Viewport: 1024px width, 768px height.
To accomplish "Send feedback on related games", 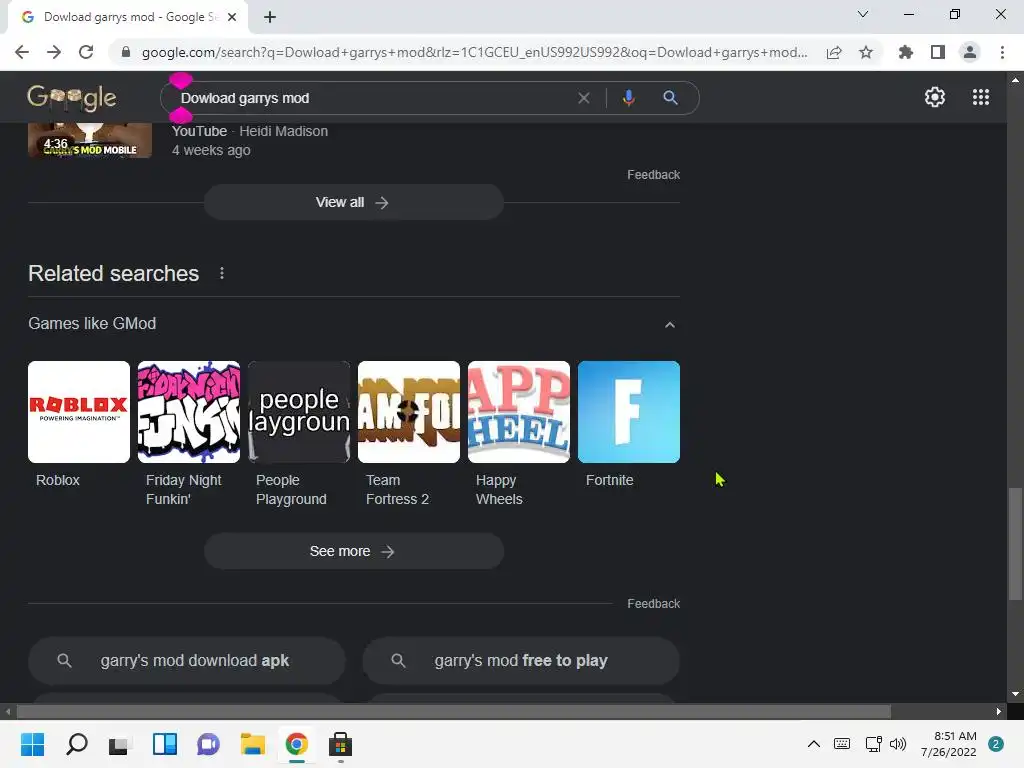I will 653,603.
